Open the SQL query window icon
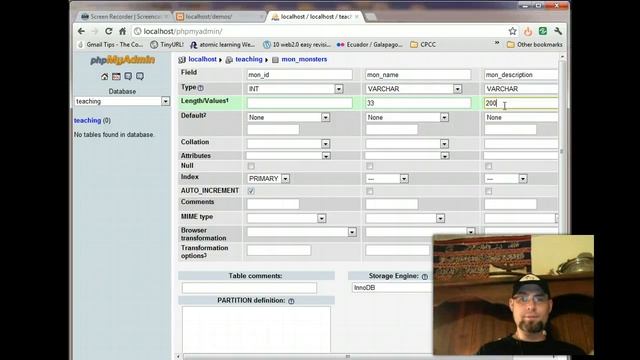This screenshot has width=640, height=360. [x=116, y=76]
